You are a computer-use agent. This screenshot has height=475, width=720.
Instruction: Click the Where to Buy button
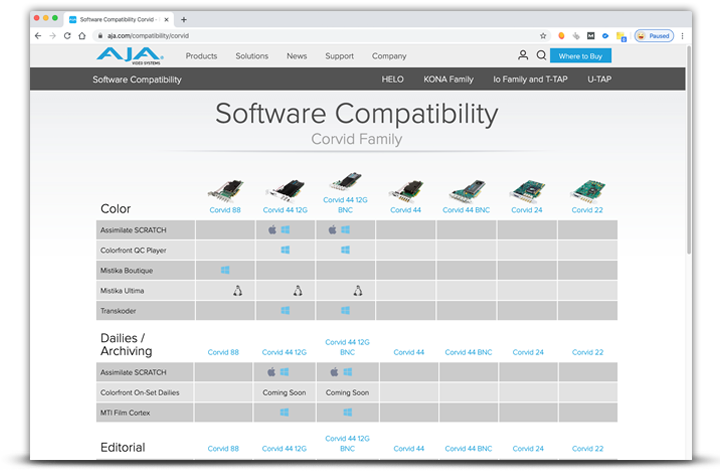point(579,56)
